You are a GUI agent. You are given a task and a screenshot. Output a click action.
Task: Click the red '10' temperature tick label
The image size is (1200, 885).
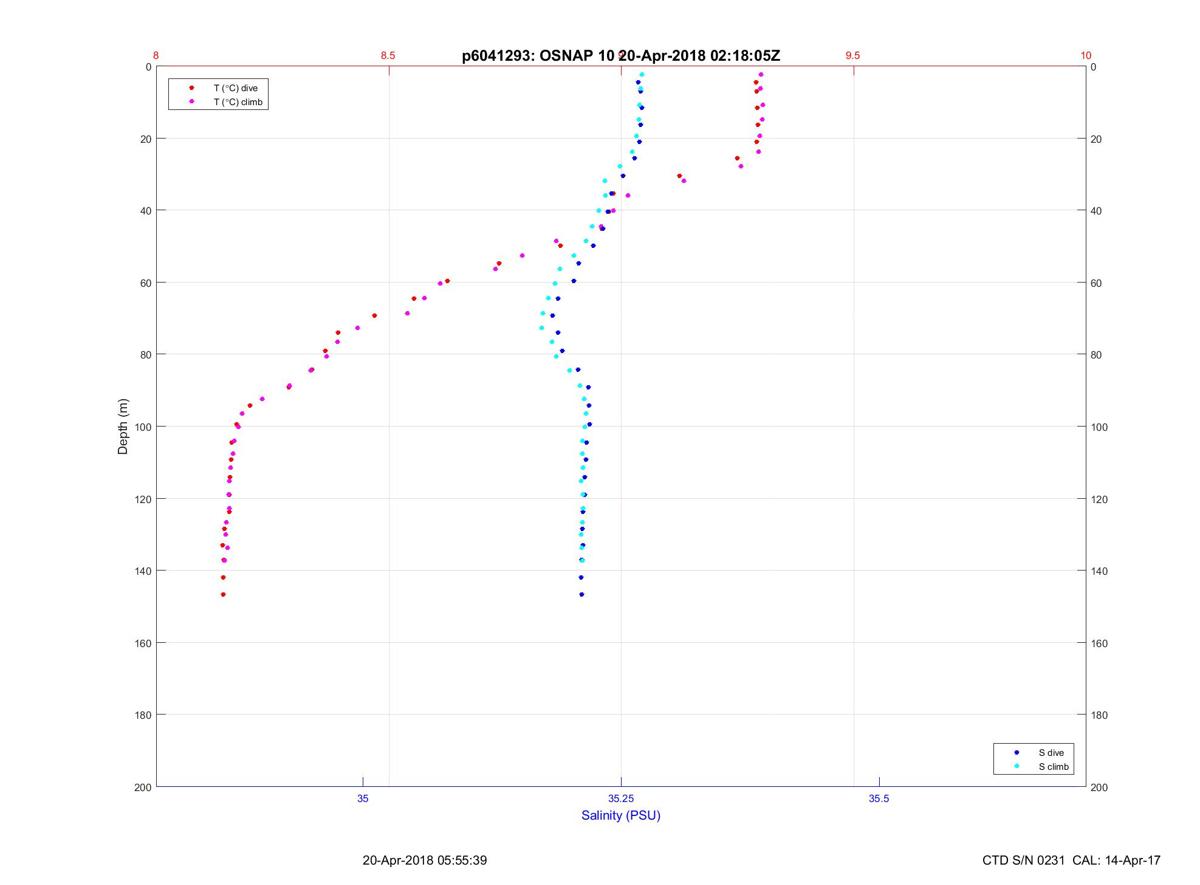click(1086, 56)
